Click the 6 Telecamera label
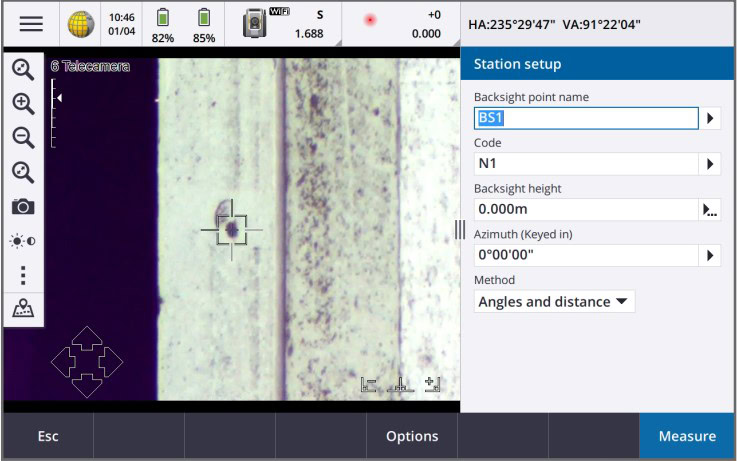Viewport: 739px width, 461px height. (x=90, y=66)
